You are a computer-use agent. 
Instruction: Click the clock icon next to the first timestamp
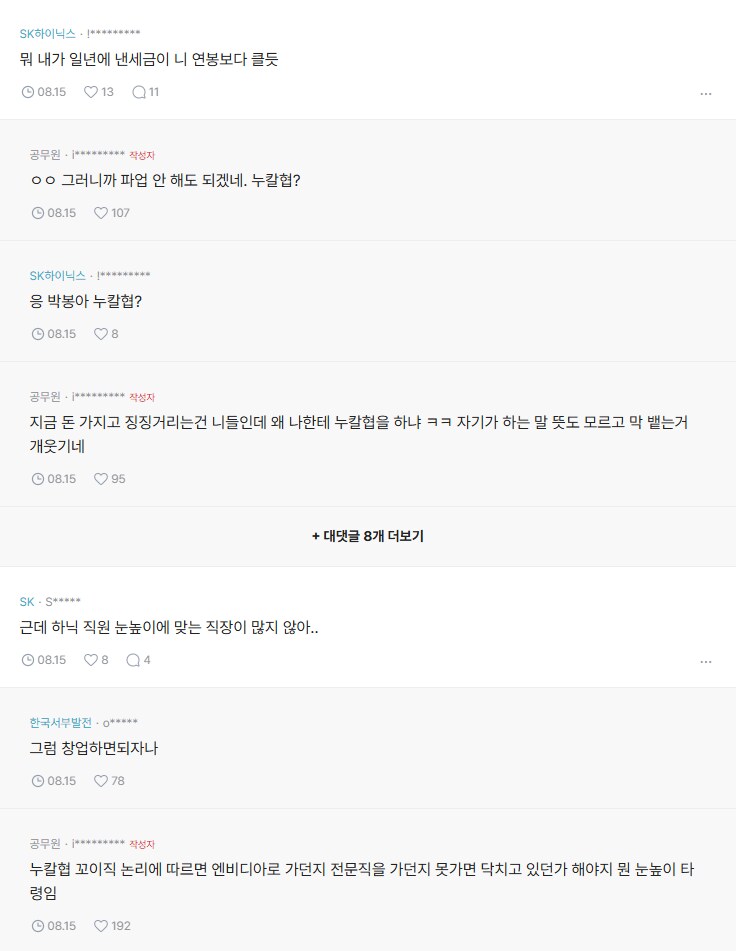[27, 91]
